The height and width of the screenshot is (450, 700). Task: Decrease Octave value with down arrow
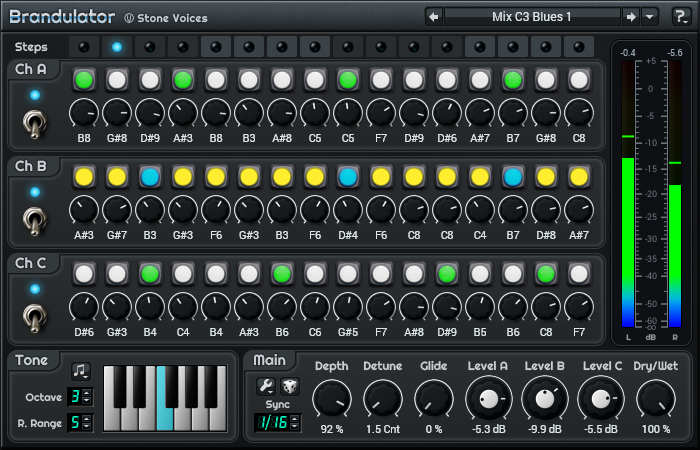(87, 400)
